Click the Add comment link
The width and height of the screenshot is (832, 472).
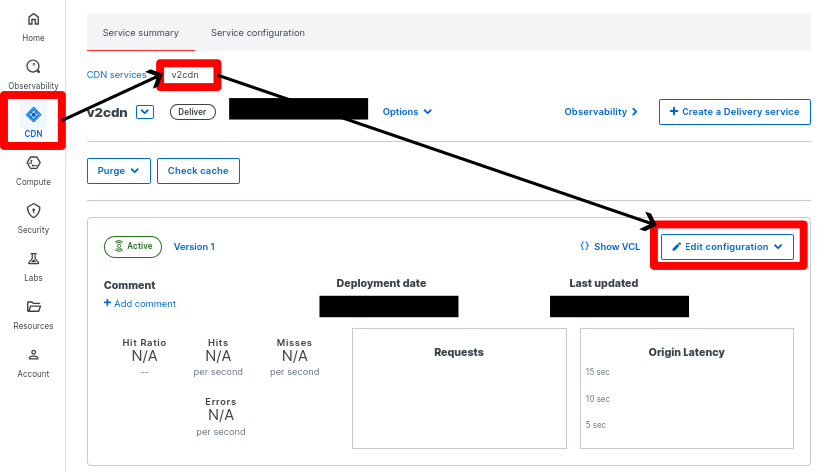tap(140, 304)
